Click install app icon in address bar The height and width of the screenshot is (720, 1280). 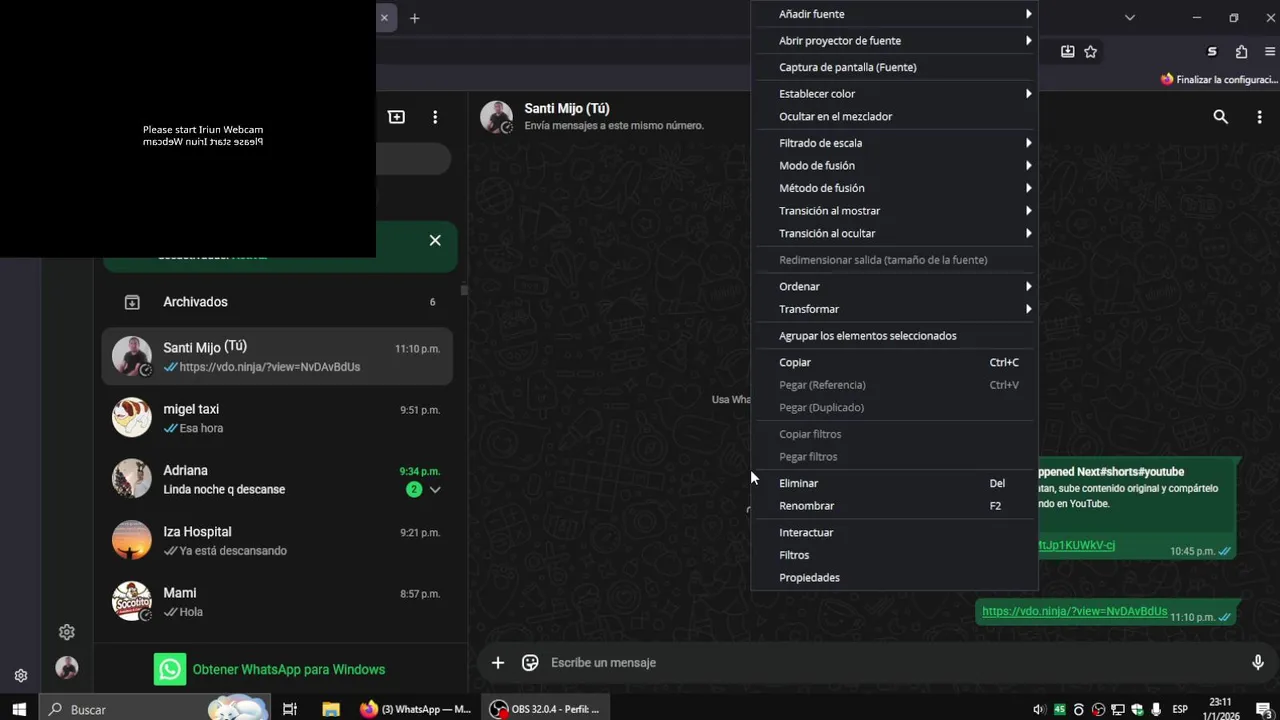tap(1067, 51)
